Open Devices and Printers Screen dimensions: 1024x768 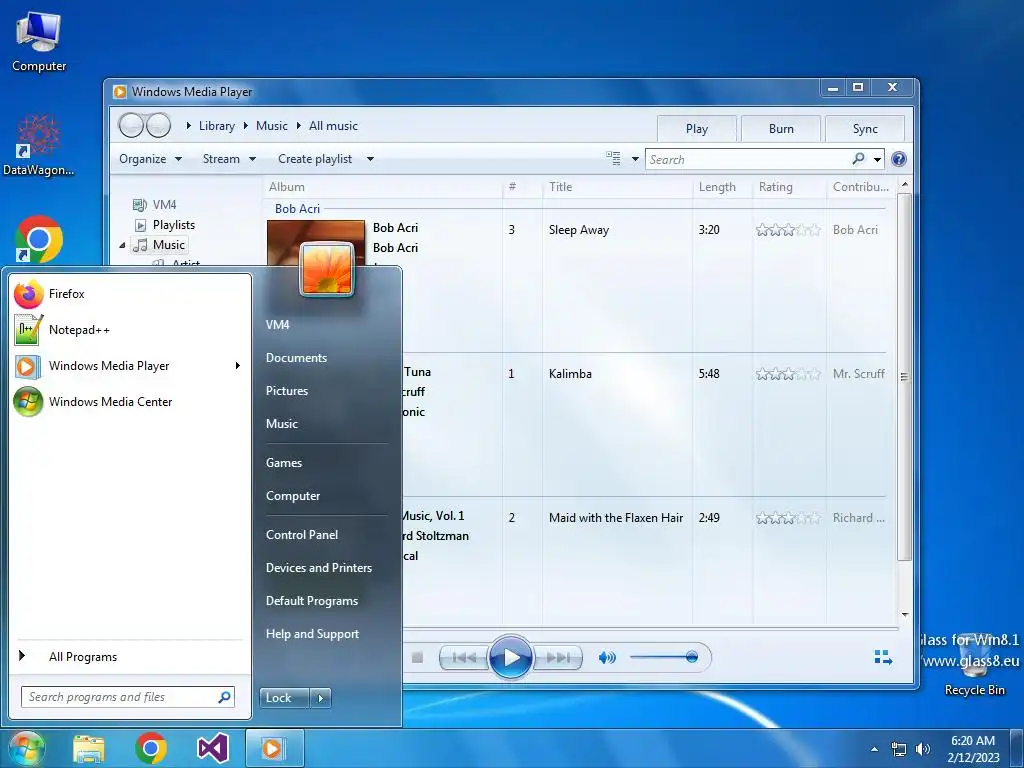[x=319, y=568]
